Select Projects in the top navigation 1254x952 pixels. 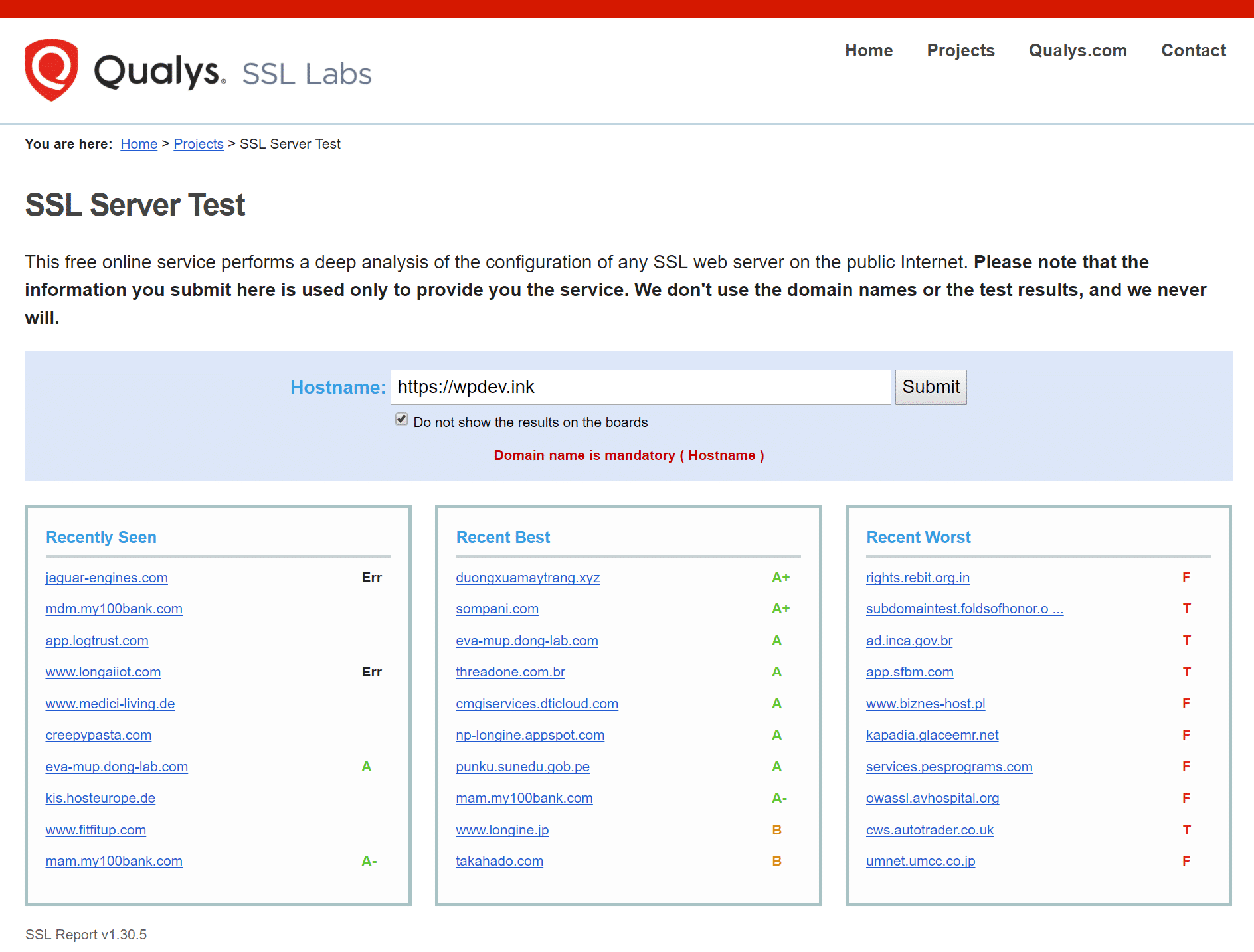tap(960, 50)
